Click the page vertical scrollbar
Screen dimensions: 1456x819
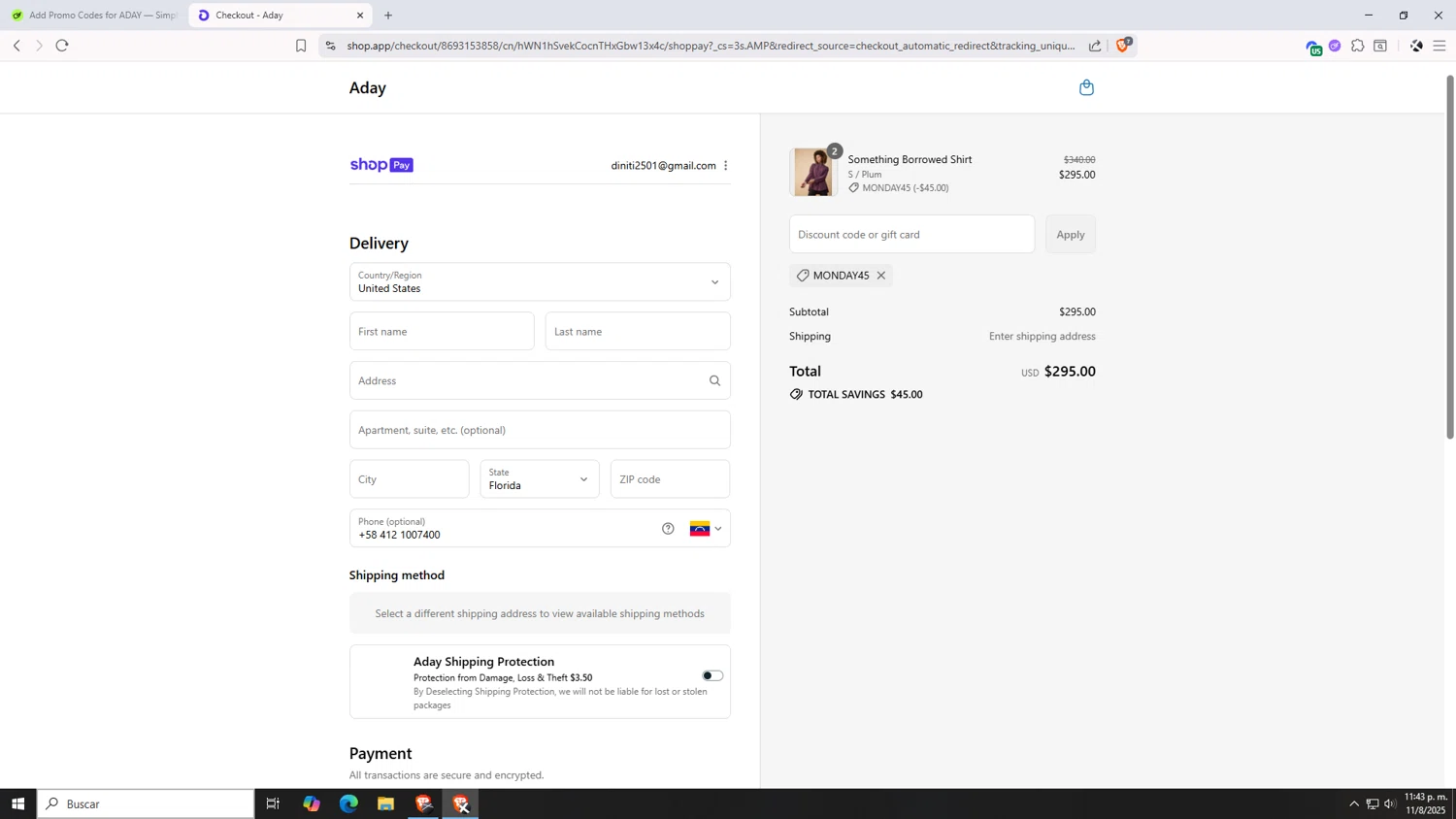coord(1450,257)
